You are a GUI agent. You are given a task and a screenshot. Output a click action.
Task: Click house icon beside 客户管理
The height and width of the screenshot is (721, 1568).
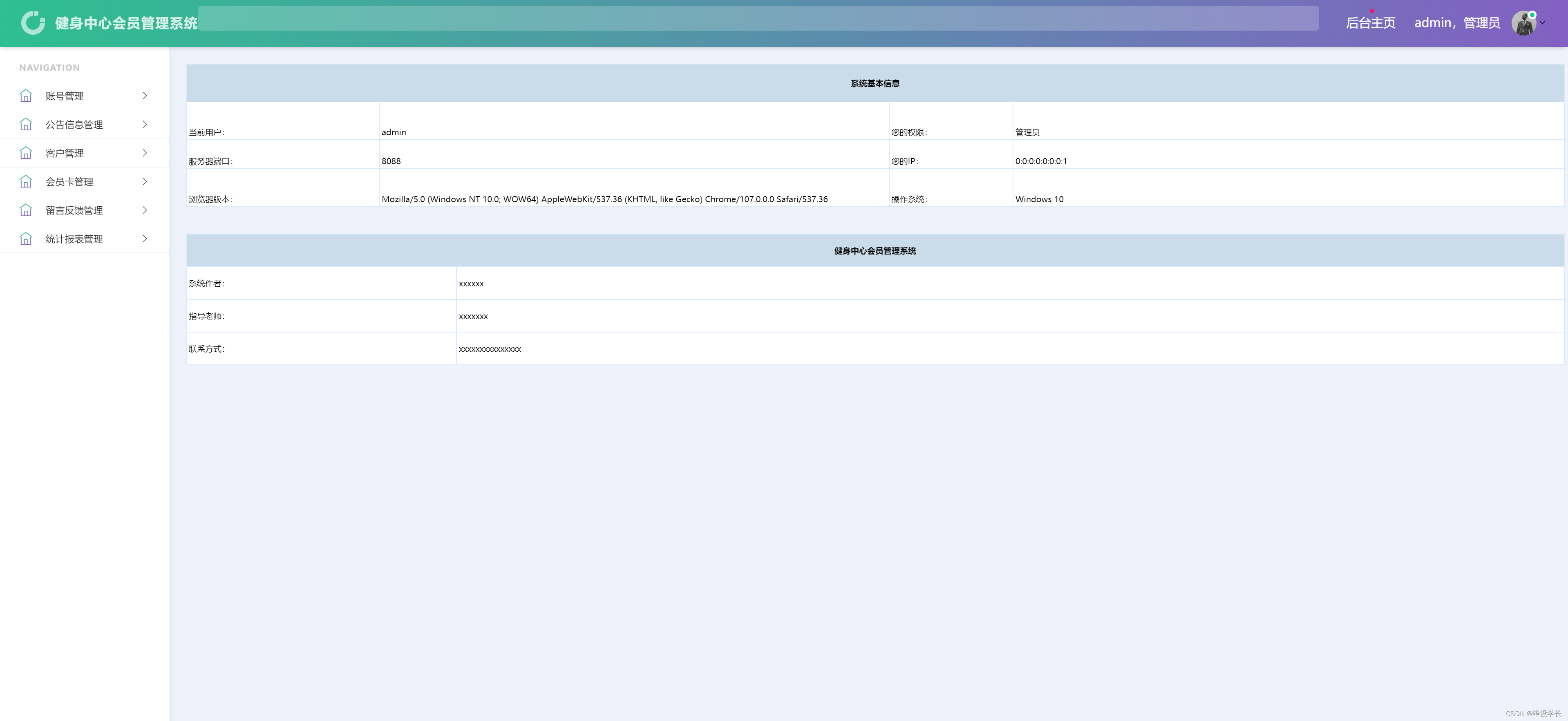pyautogui.click(x=26, y=153)
